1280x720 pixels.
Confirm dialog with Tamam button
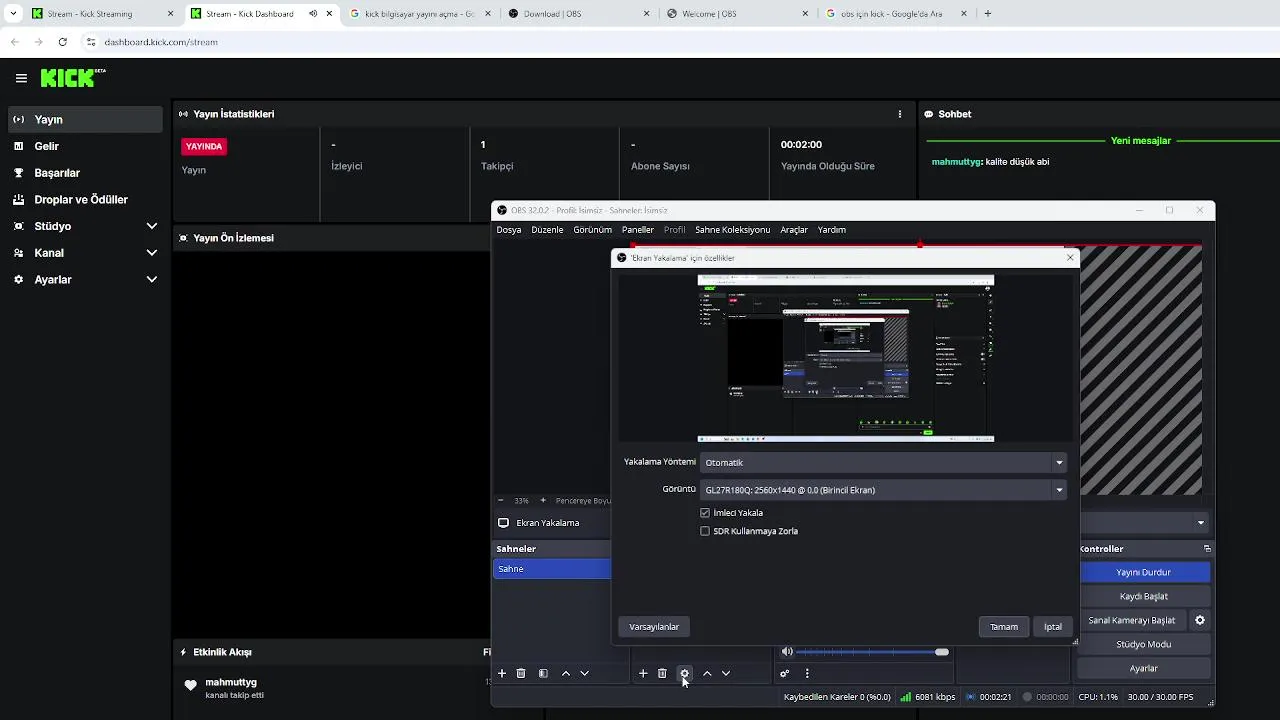(1004, 627)
